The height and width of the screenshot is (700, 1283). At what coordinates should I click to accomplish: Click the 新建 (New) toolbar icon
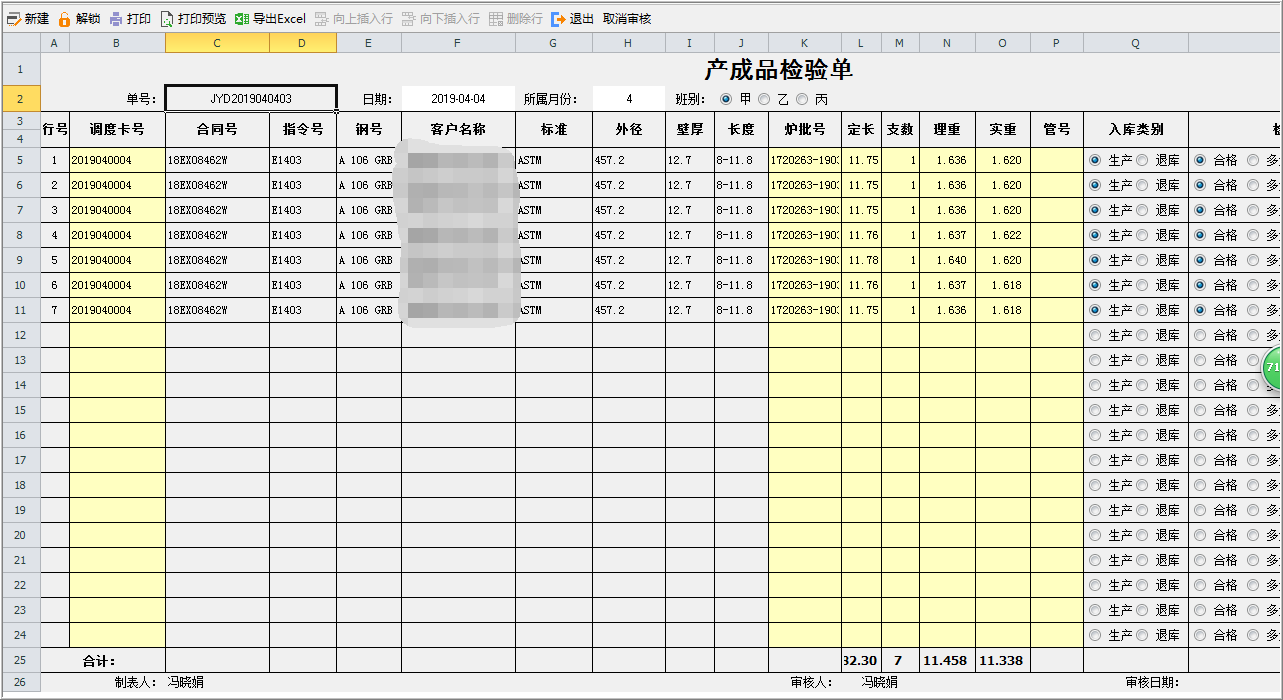coord(14,19)
